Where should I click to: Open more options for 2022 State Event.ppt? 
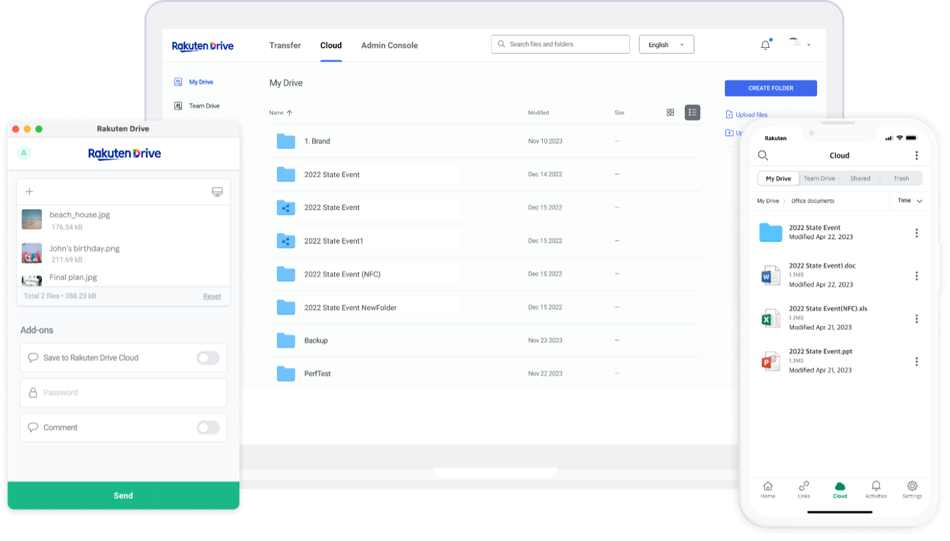(x=916, y=362)
